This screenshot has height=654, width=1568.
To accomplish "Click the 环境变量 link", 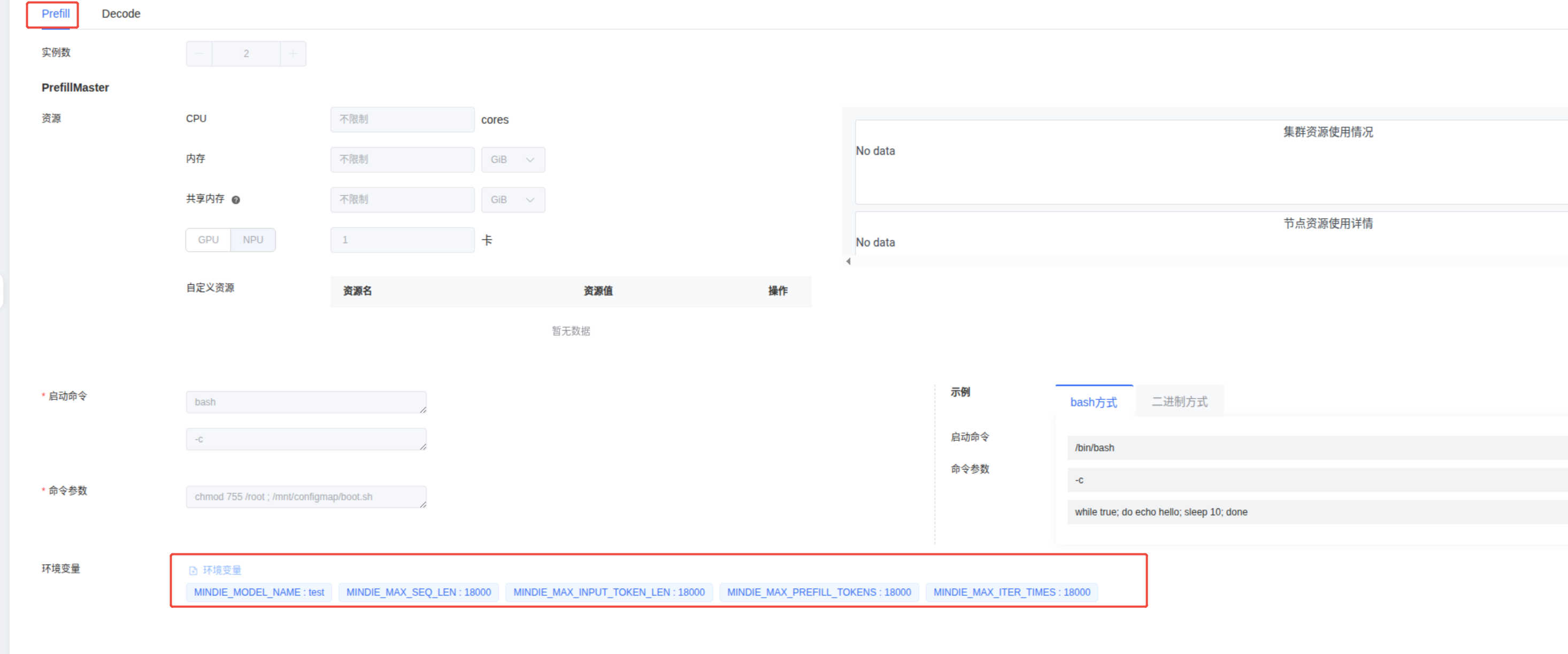I will pyautogui.click(x=221, y=570).
